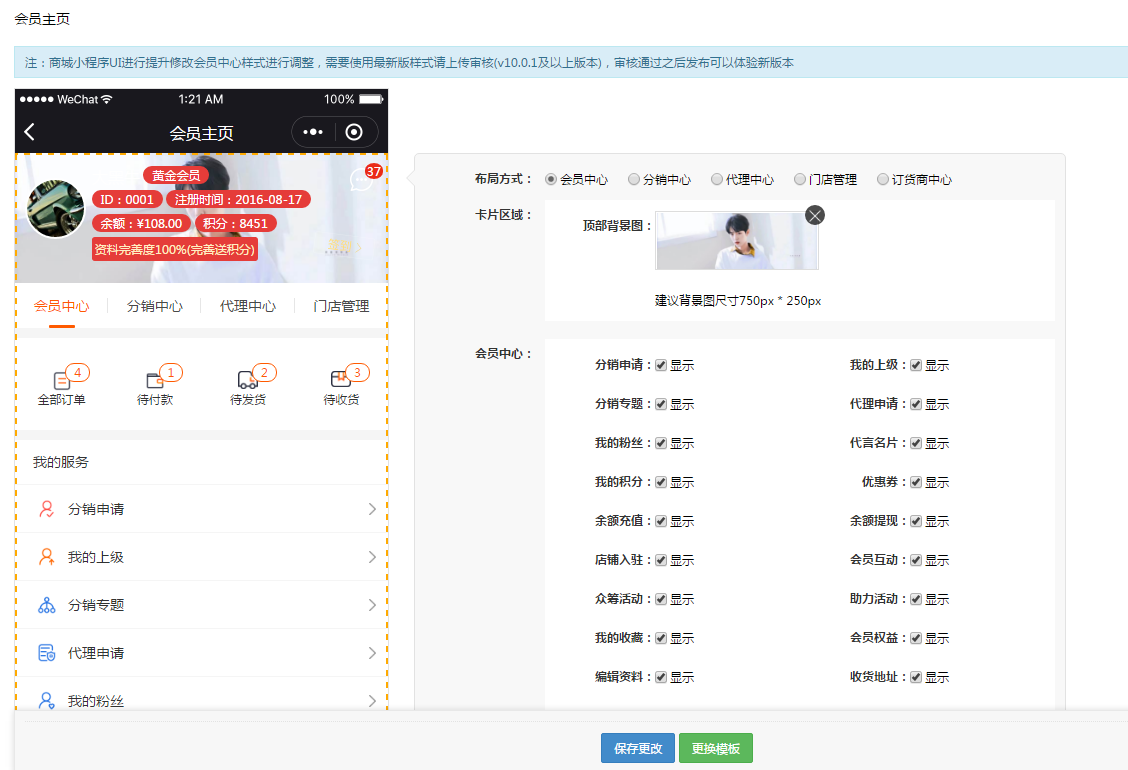The width and height of the screenshot is (1128, 770).
Task: Click the 顶部背景图 thumbnail image
Action: coord(737,241)
